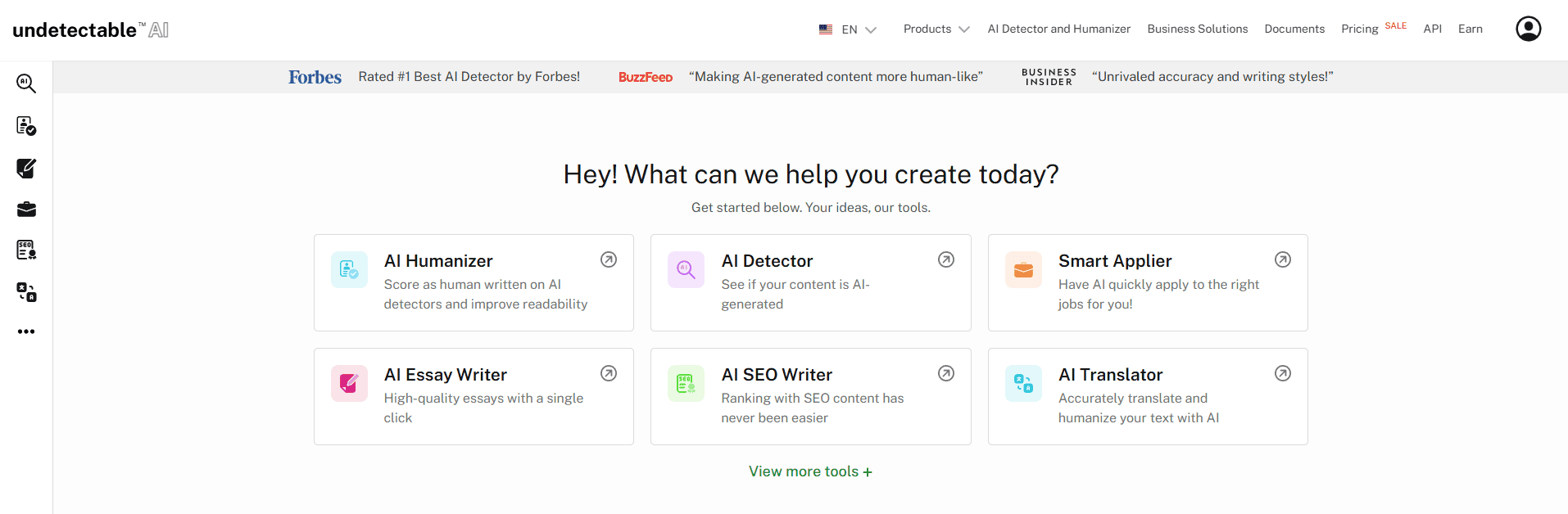The image size is (1568, 514).
Task: Launch AI SEO Writer via arrow icon
Action: 946,373
